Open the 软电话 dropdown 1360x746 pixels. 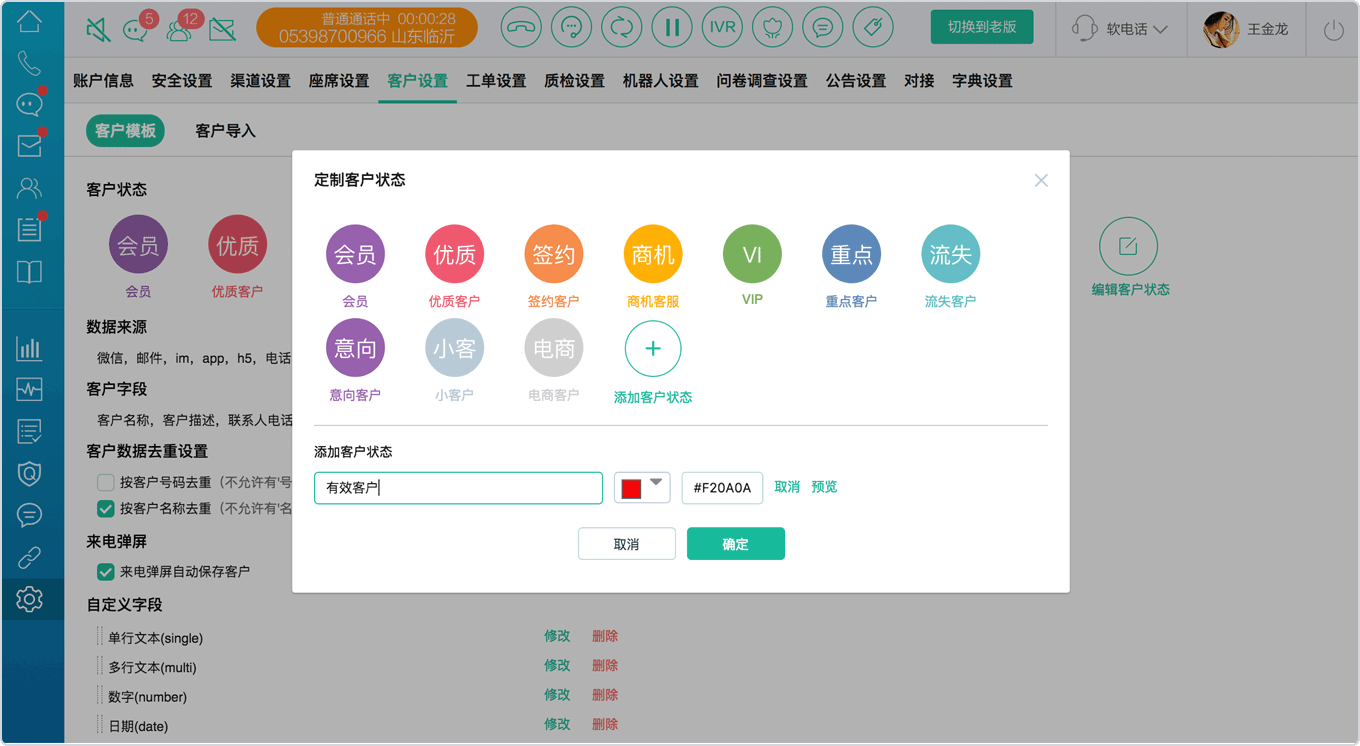tap(1120, 29)
